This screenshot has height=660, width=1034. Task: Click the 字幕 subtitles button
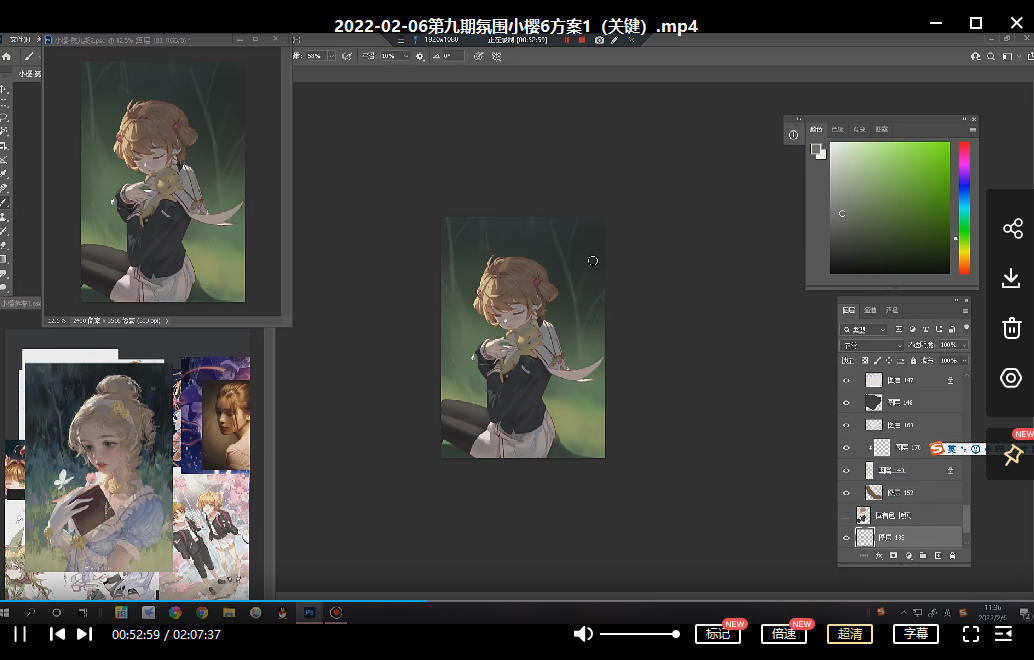point(915,634)
